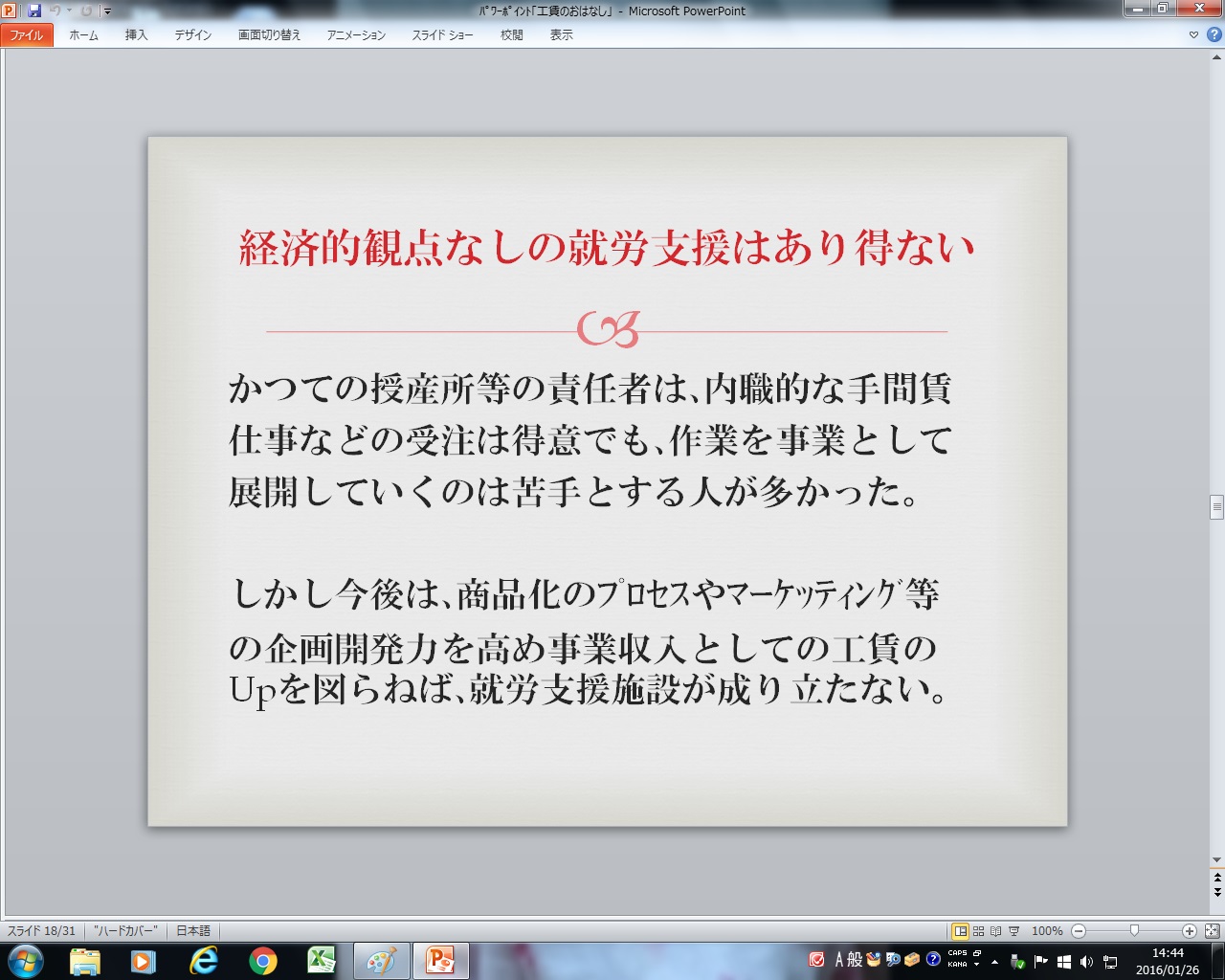The height and width of the screenshot is (980, 1225).
Task: Open the ファイル tab
Action: (x=27, y=35)
